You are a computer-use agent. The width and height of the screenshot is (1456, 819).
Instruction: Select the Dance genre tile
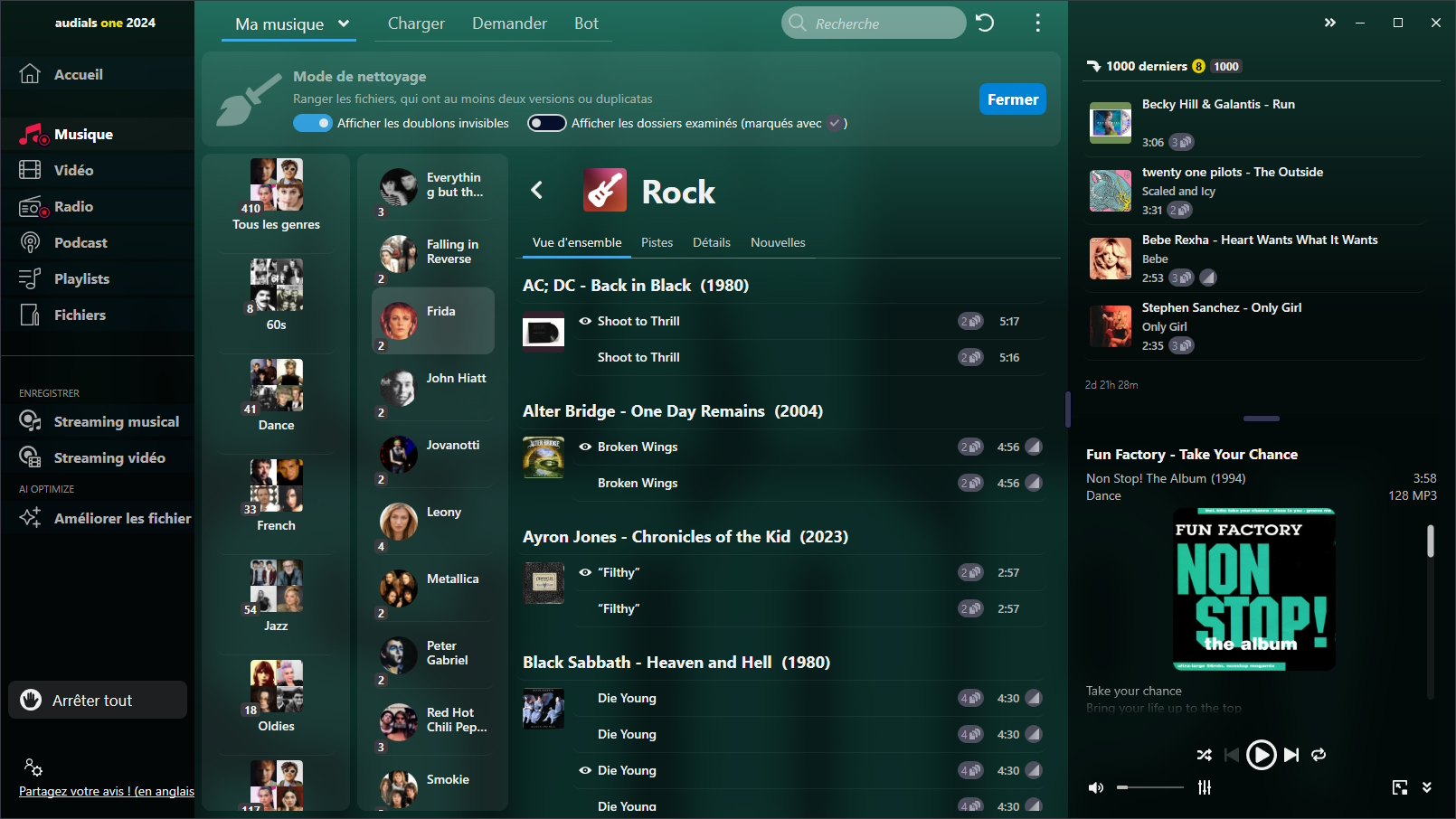[276, 396]
